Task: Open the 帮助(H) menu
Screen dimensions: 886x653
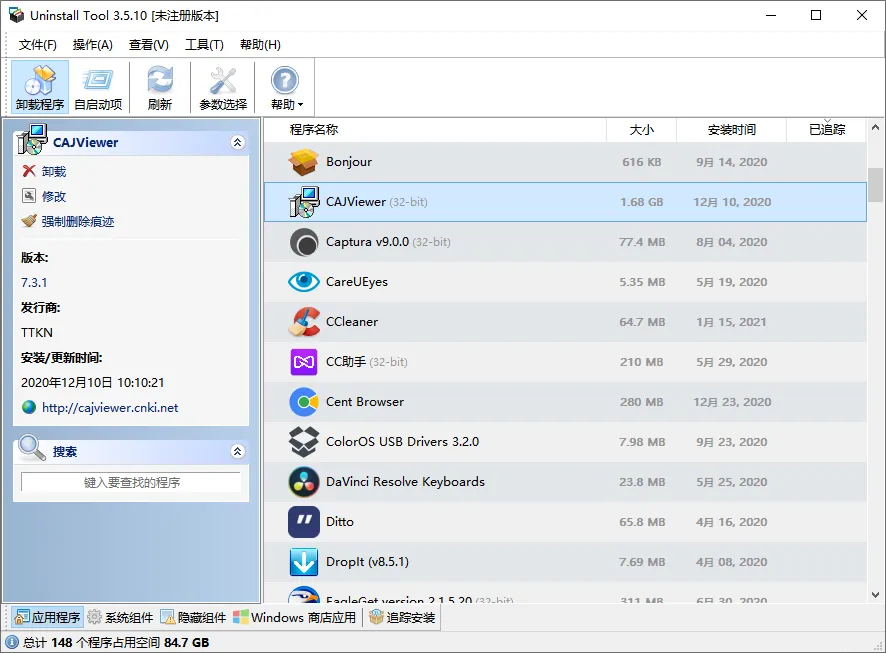Action: coord(260,45)
